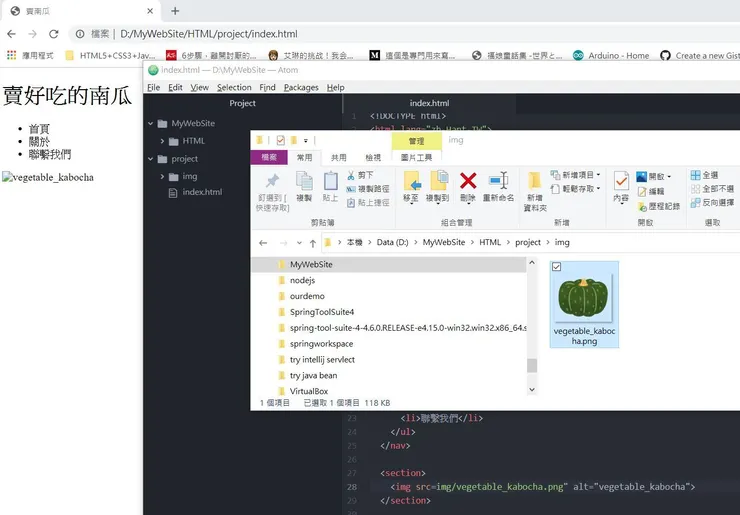This screenshot has height=515, width=740.
Task: Select the index.html editor tab in Atom
Action: [x=429, y=103]
